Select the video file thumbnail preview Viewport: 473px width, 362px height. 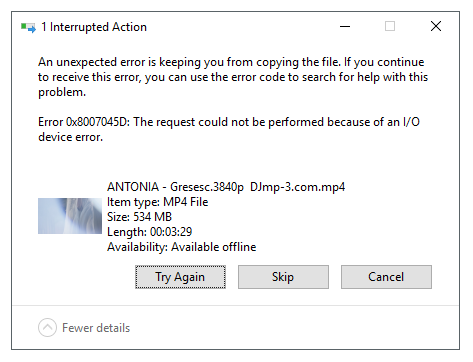click(70, 216)
